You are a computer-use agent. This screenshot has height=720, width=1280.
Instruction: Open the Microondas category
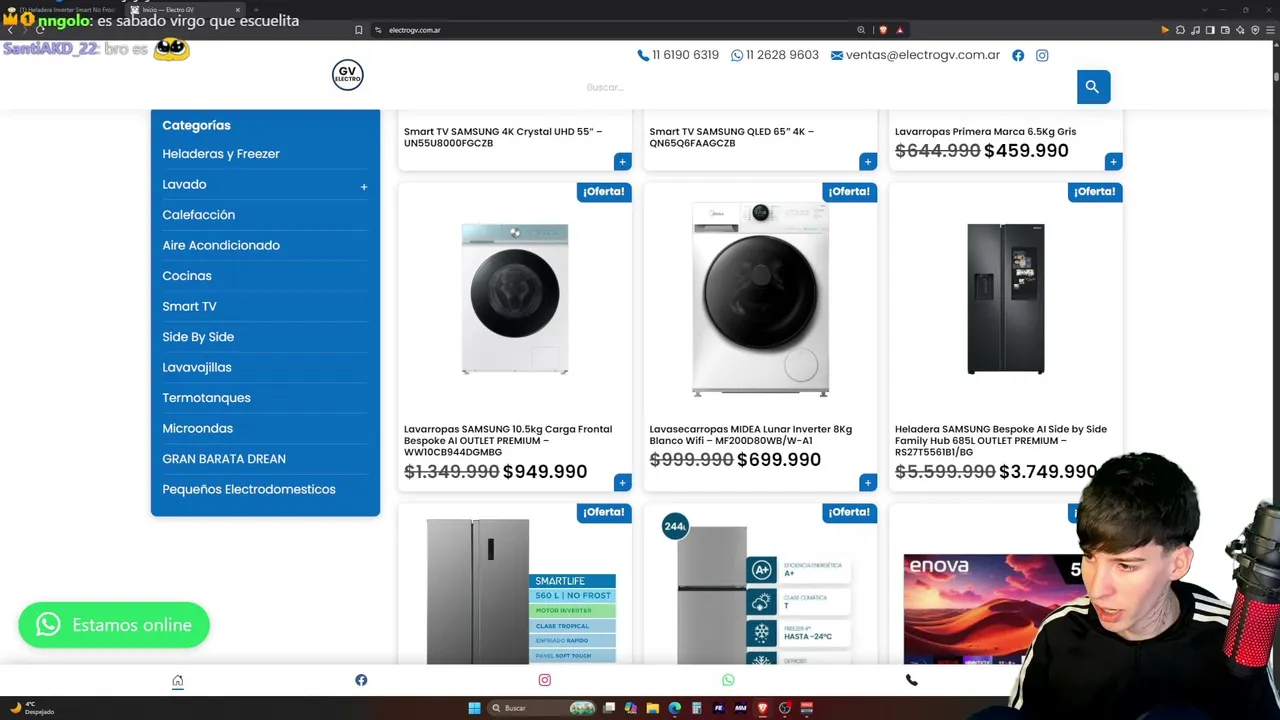(x=197, y=428)
